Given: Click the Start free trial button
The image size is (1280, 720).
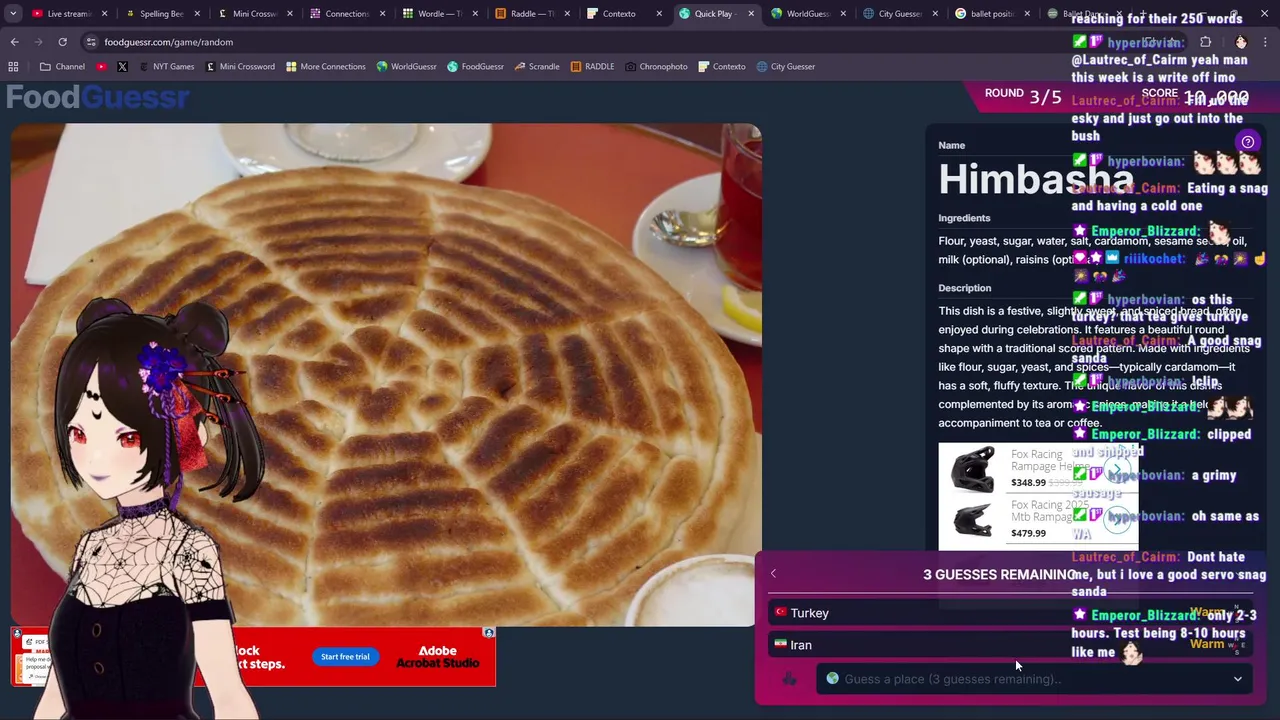Looking at the screenshot, I should 345,657.
